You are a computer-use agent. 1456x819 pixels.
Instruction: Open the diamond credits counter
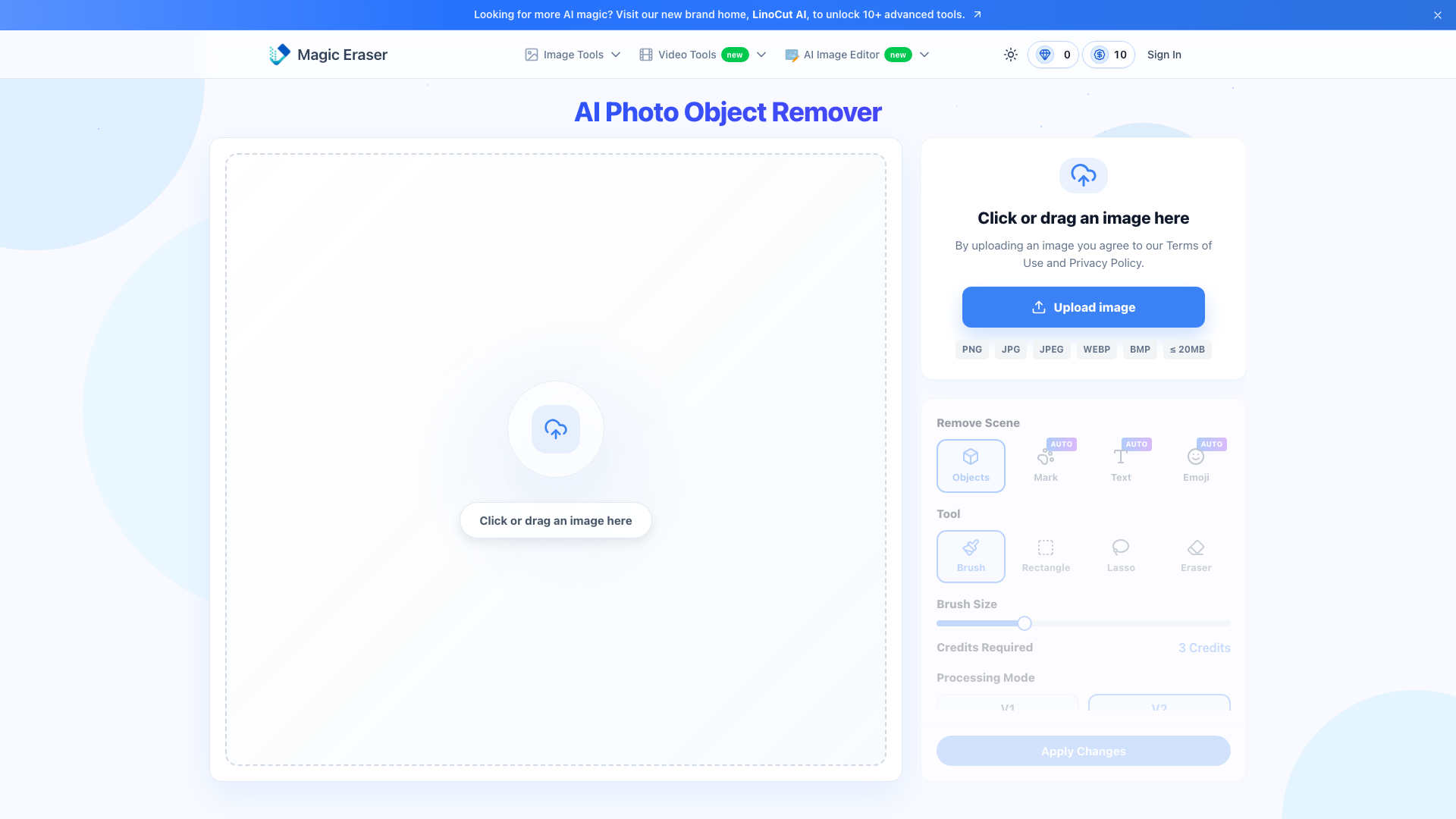click(x=1053, y=55)
